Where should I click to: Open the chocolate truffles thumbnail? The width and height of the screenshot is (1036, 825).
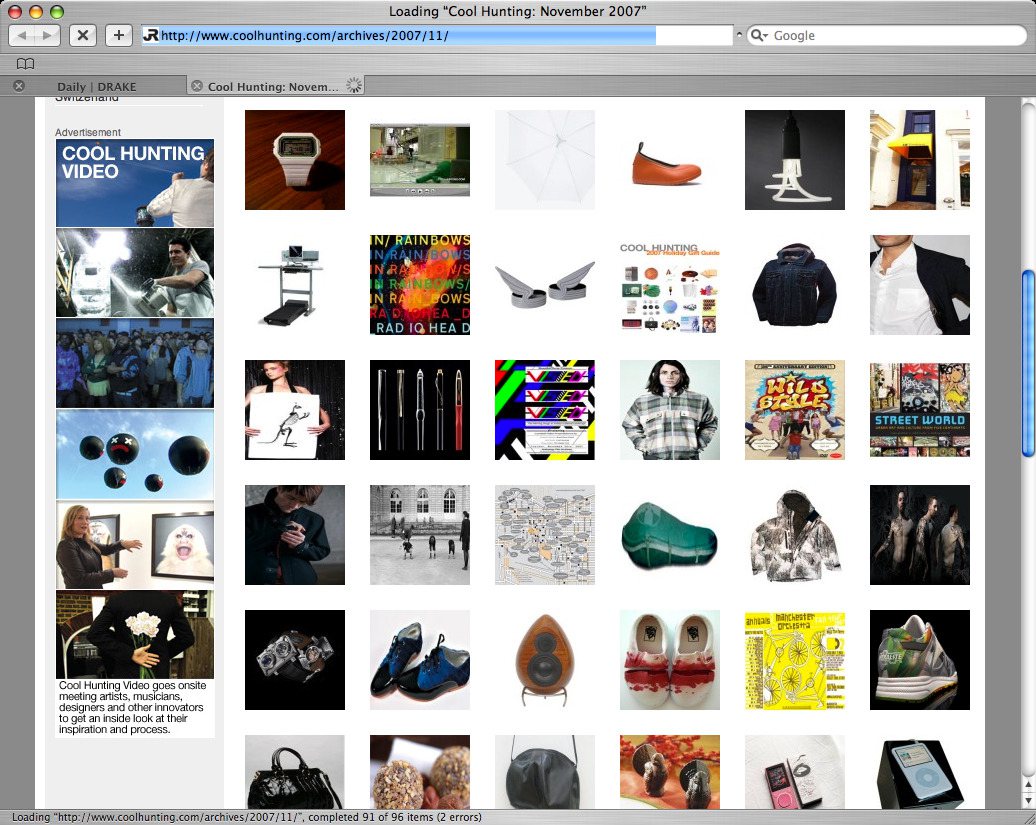420,772
